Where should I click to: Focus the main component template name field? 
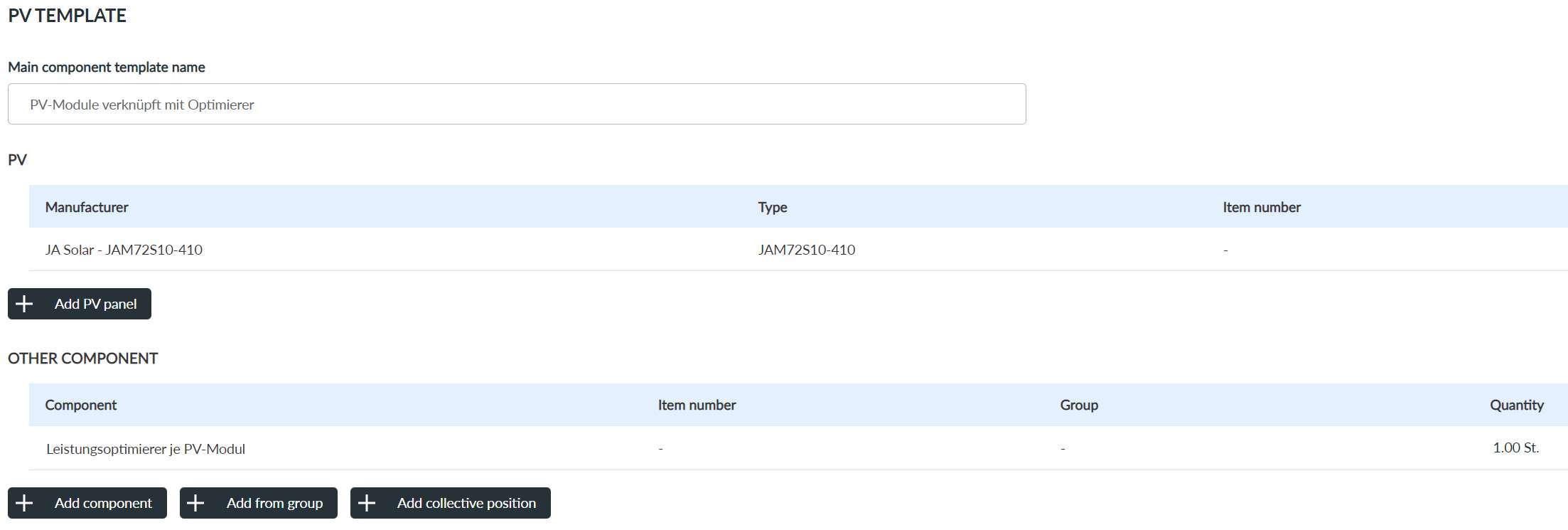(x=516, y=105)
